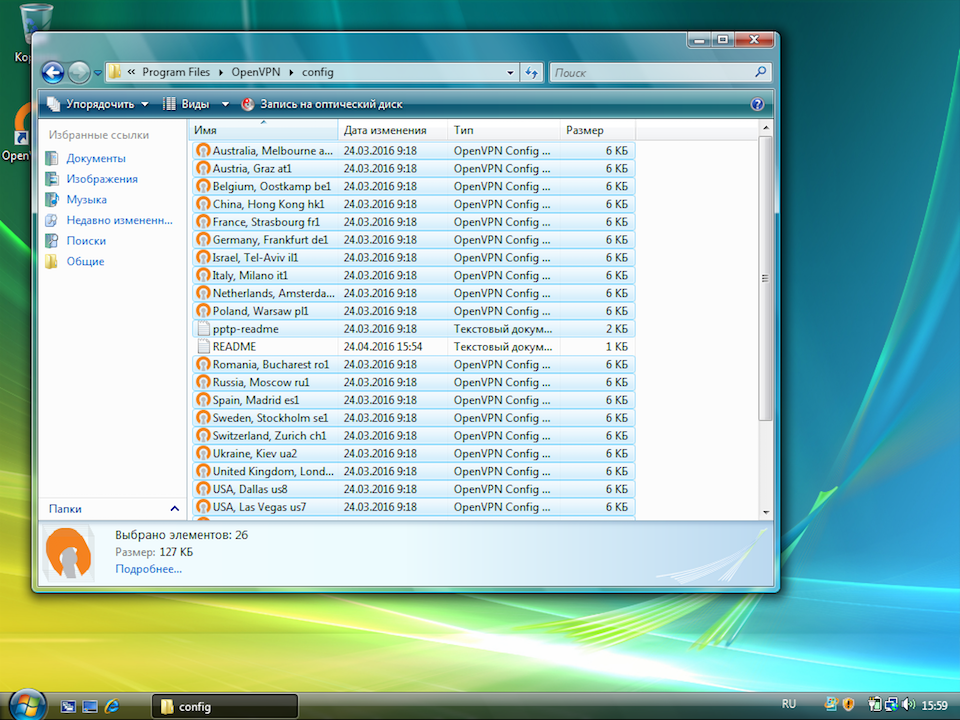Click USA, Dallas us8 file name
The height and width of the screenshot is (720, 960).
pyautogui.click(x=250, y=489)
